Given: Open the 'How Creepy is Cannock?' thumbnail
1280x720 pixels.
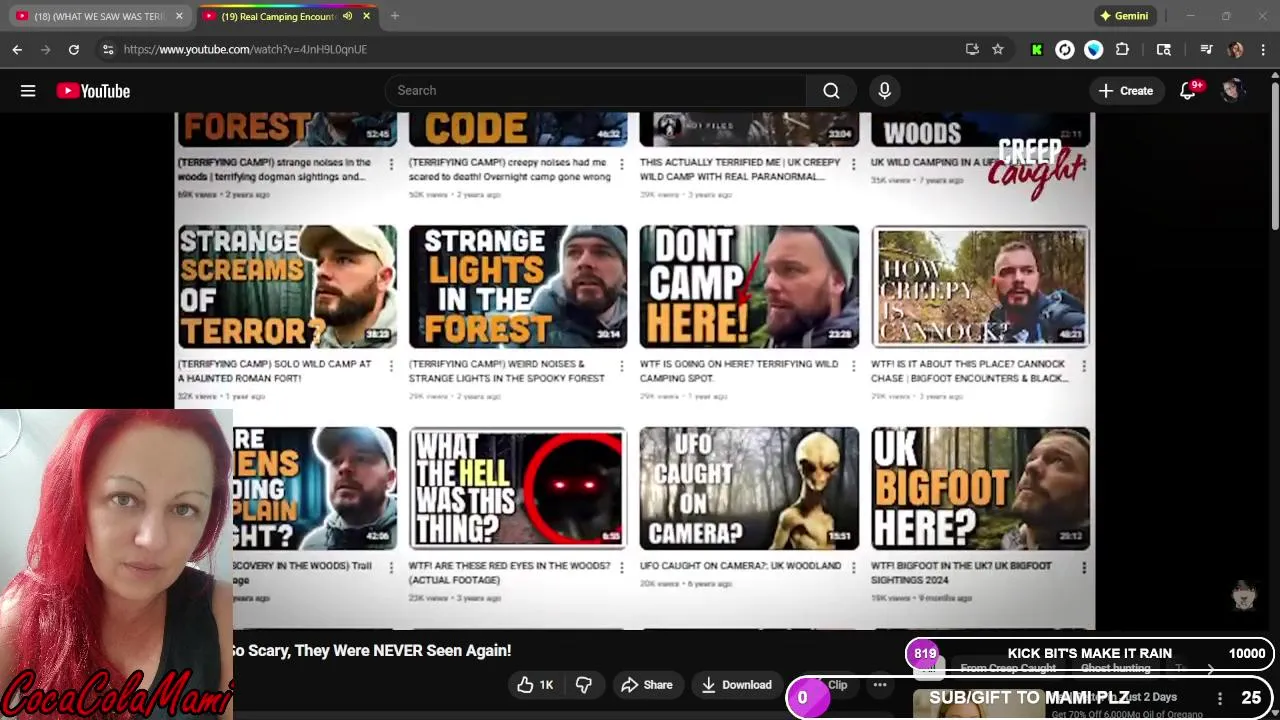Looking at the screenshot, I should click(980, 287).
